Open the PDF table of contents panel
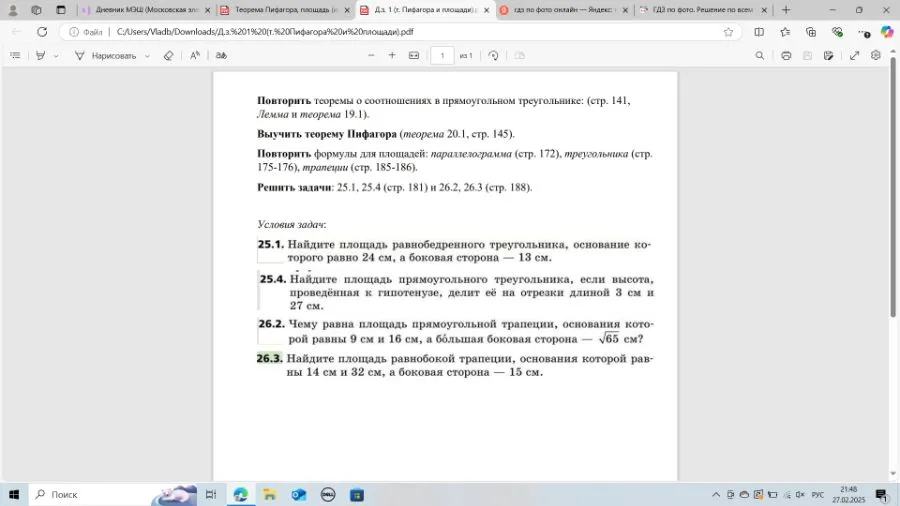This screenshot has width=900, height=506. (15, 56)
